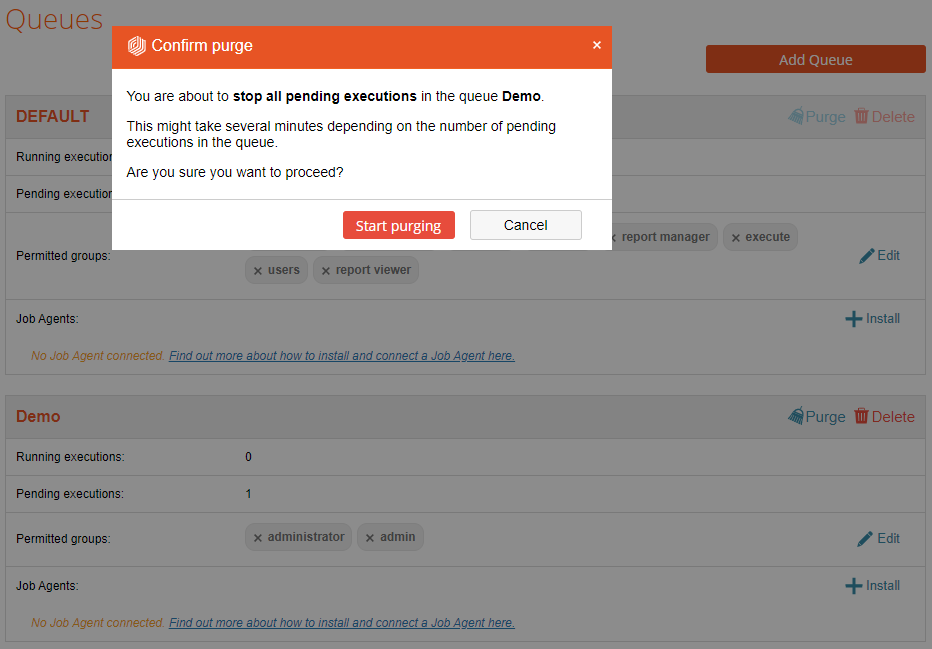Click the Purge broom icon for DEFAULT queue

click(796, 116)
